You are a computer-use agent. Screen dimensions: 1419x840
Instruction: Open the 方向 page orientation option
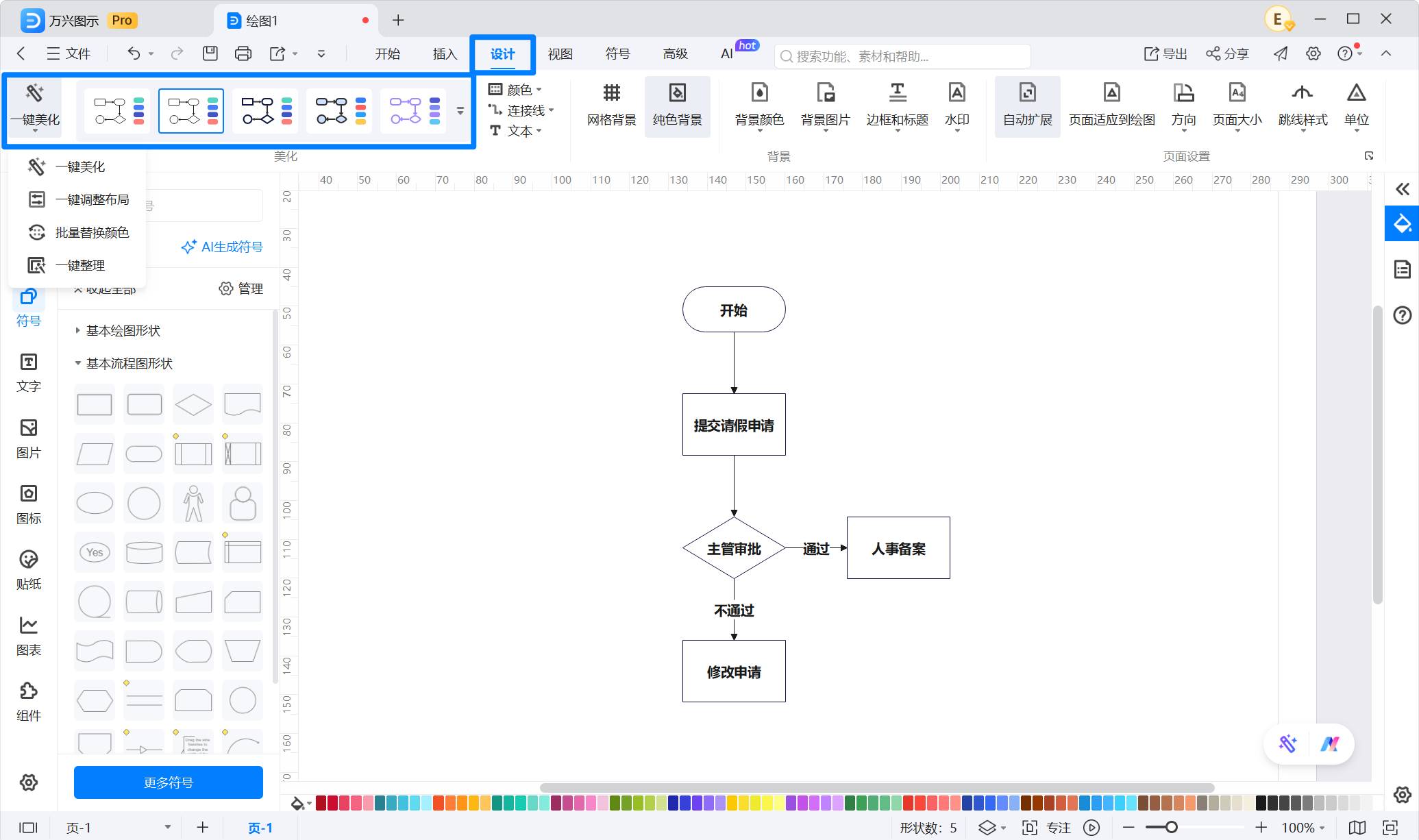click(1183, 106)
